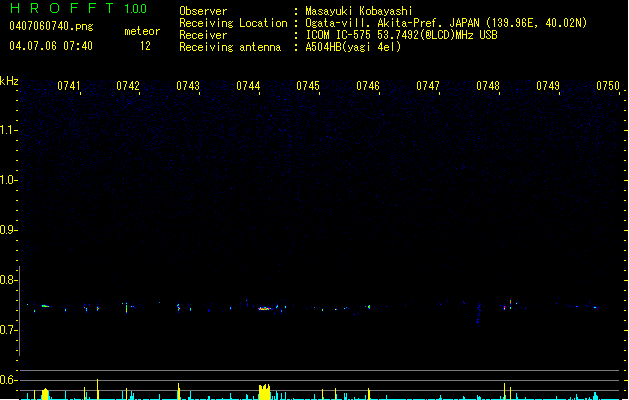Click the Observer label
The width and height of the screenshot is (629, 400).
(203, 11)
